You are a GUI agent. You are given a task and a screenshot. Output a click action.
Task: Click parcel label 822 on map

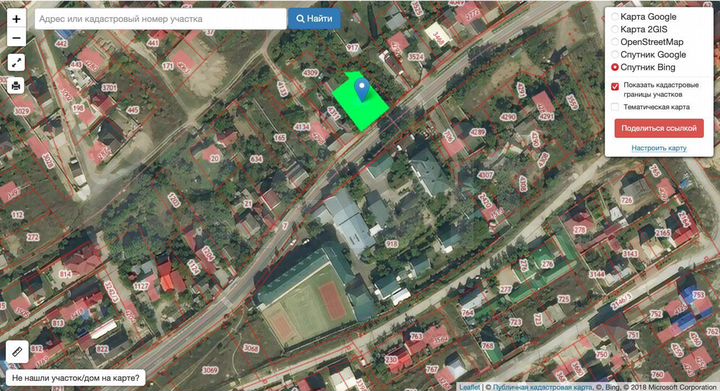[x=102, y=349]
